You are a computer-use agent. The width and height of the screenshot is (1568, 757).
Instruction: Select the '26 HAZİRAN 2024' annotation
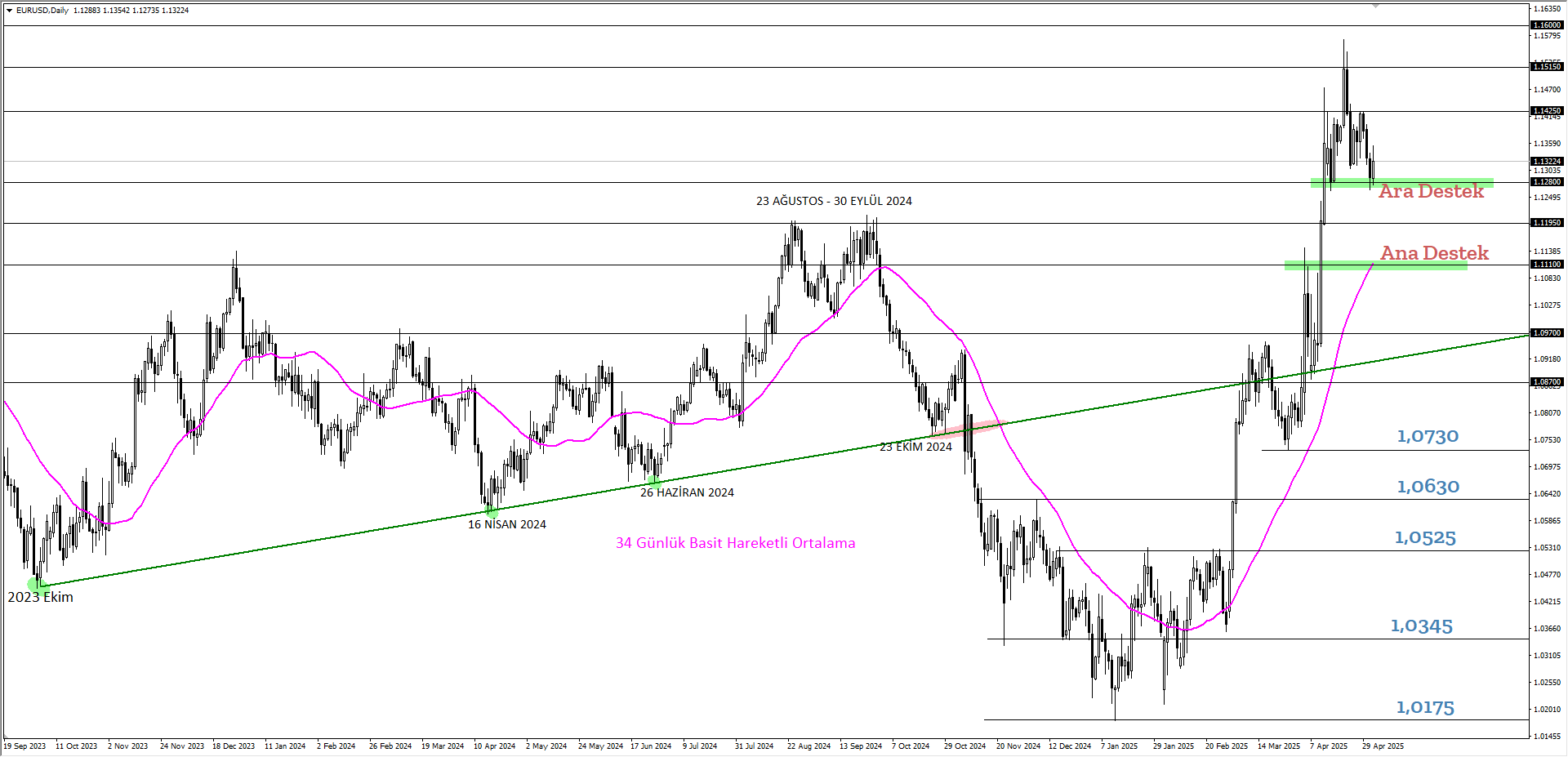[x=687, y=492]
